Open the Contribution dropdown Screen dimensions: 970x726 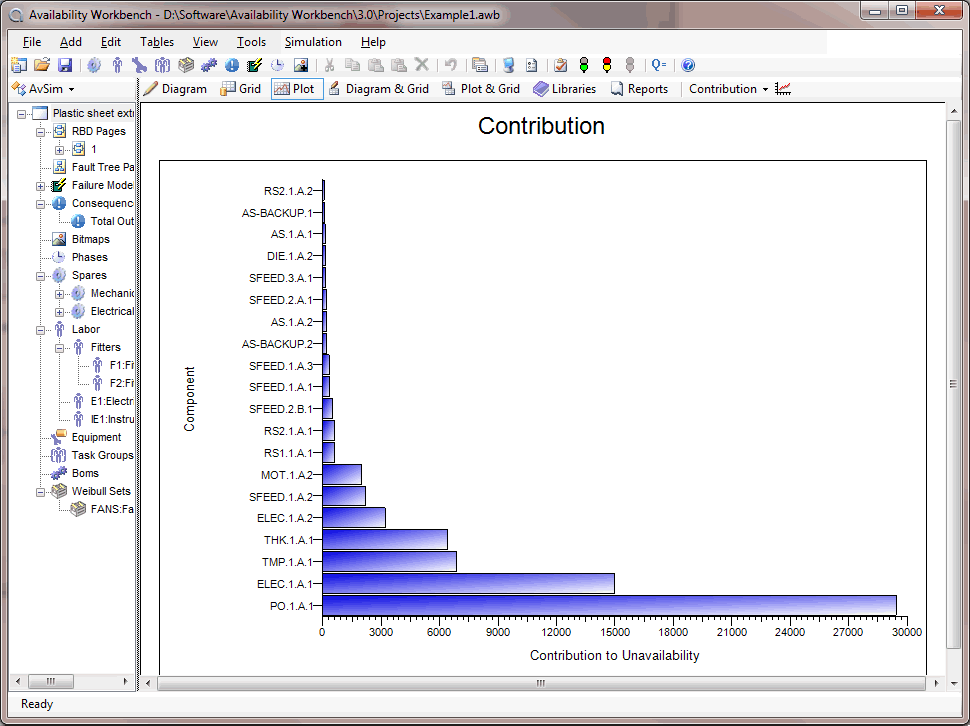(x=726, y=88)
